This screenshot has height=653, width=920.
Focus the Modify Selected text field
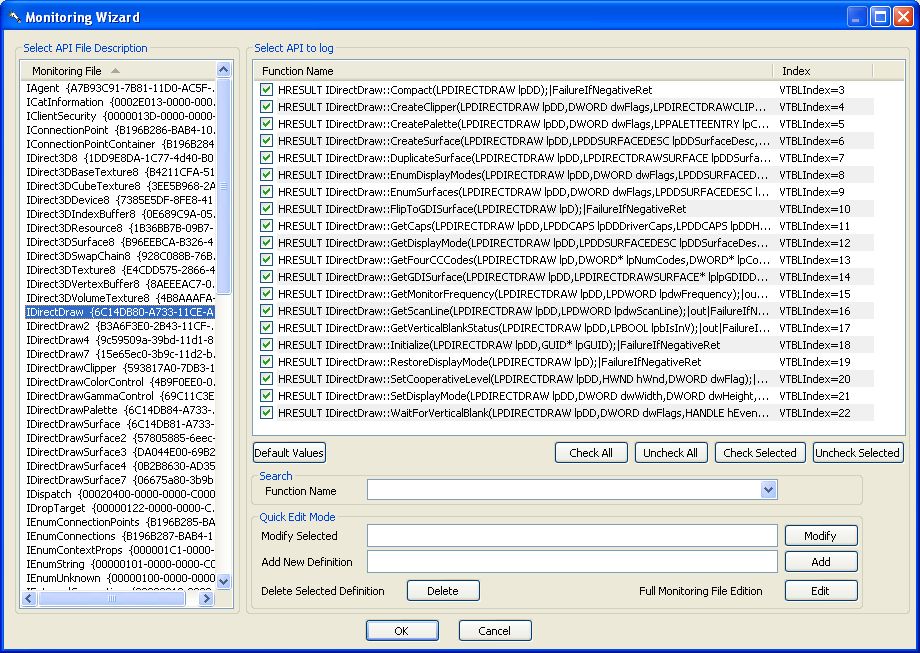click(572, 536)
